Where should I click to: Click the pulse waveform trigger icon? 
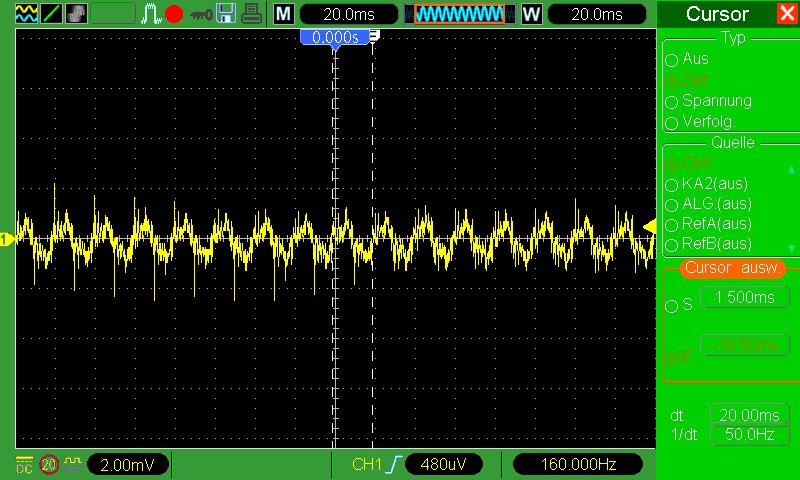tap(150, 14)
